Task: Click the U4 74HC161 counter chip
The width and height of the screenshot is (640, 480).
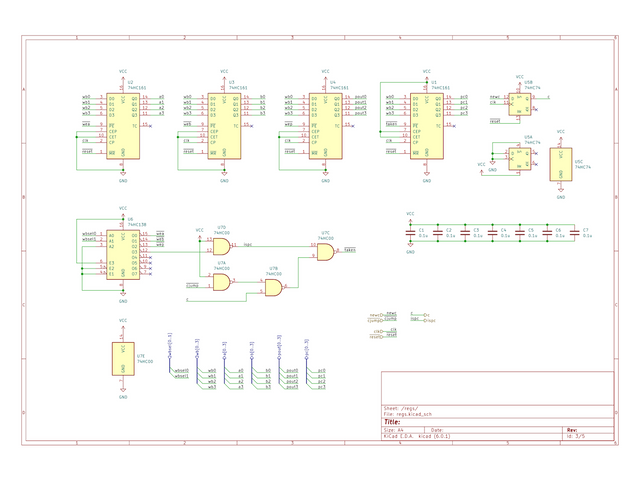Action: pos(325,126)
